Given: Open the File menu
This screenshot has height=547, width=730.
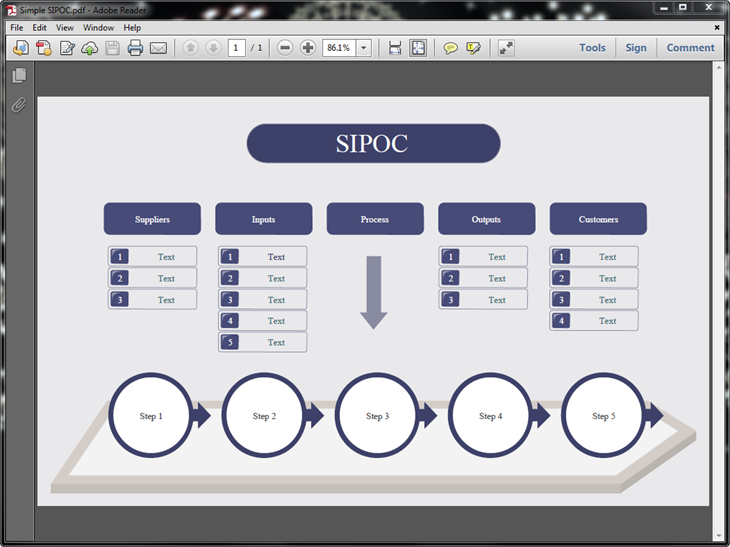Looking at the screenshot, I should click(16, 27).
